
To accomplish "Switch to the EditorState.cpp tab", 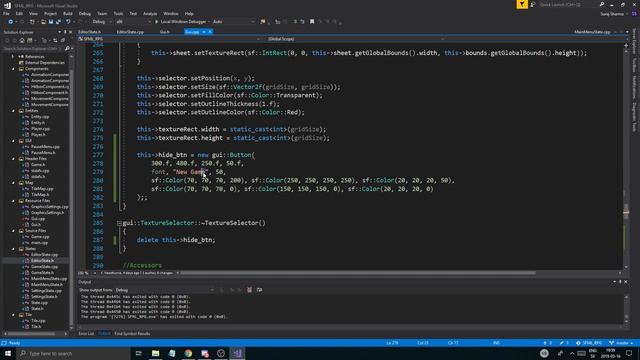I will pos(130,32).
